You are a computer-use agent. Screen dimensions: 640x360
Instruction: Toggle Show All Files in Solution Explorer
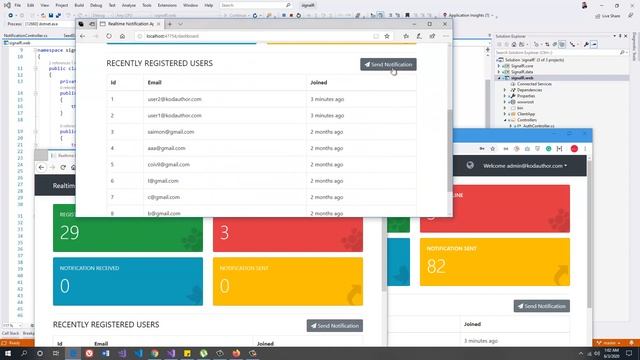click(562, 44)
